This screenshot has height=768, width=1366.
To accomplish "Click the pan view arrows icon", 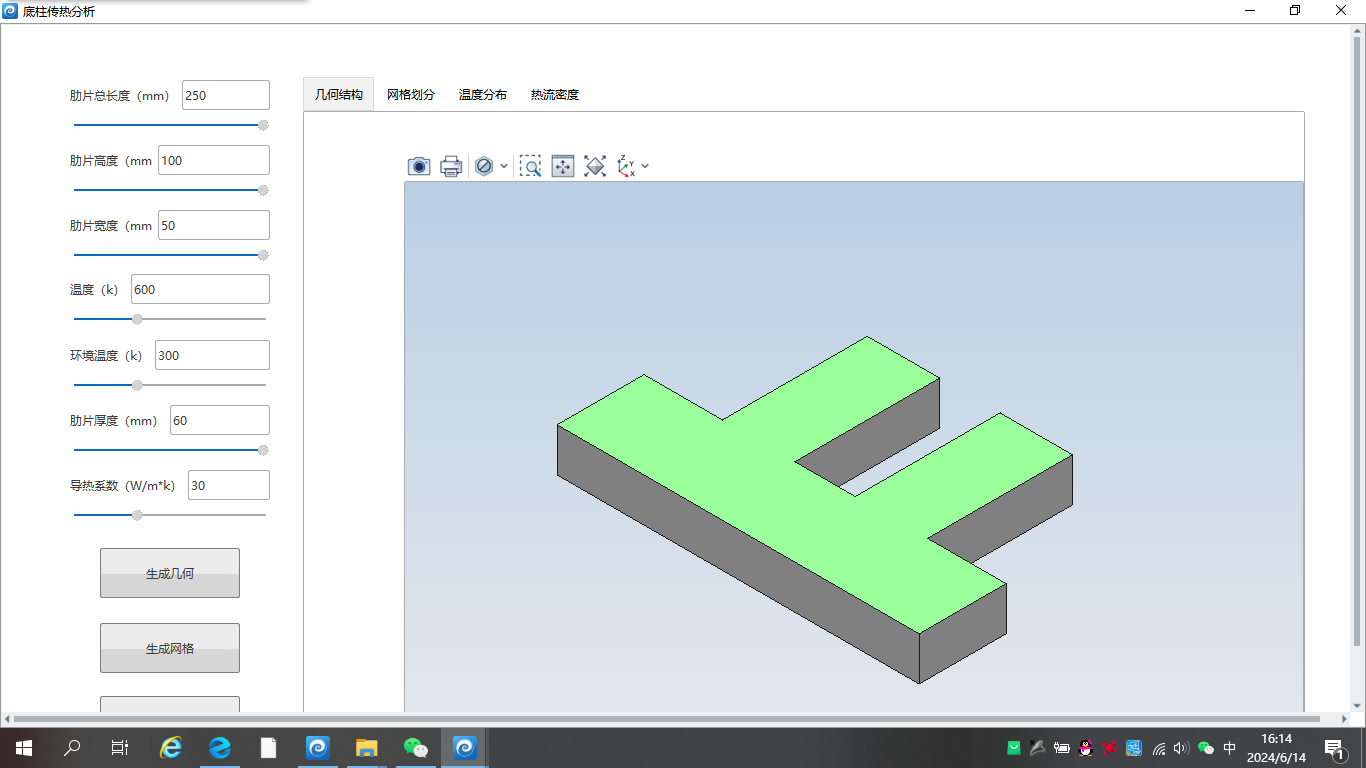I will point(563,166).
